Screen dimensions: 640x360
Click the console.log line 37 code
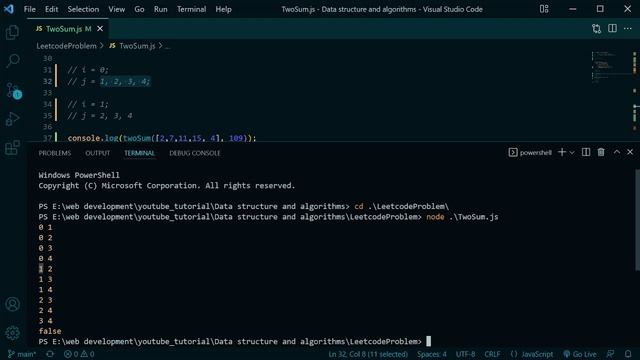(162, 138)
